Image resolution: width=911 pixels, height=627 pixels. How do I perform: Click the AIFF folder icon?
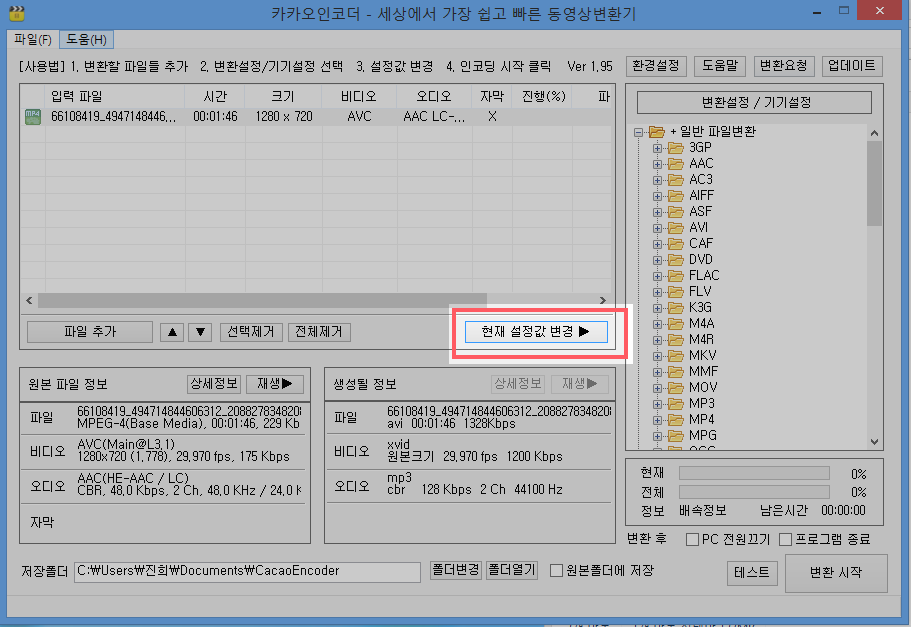[675, 196]
